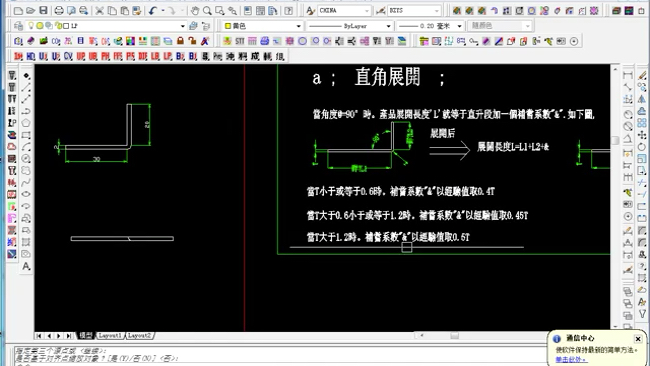Select the Circle draw tool
650x366 pixels.
(x=26, y=159)
